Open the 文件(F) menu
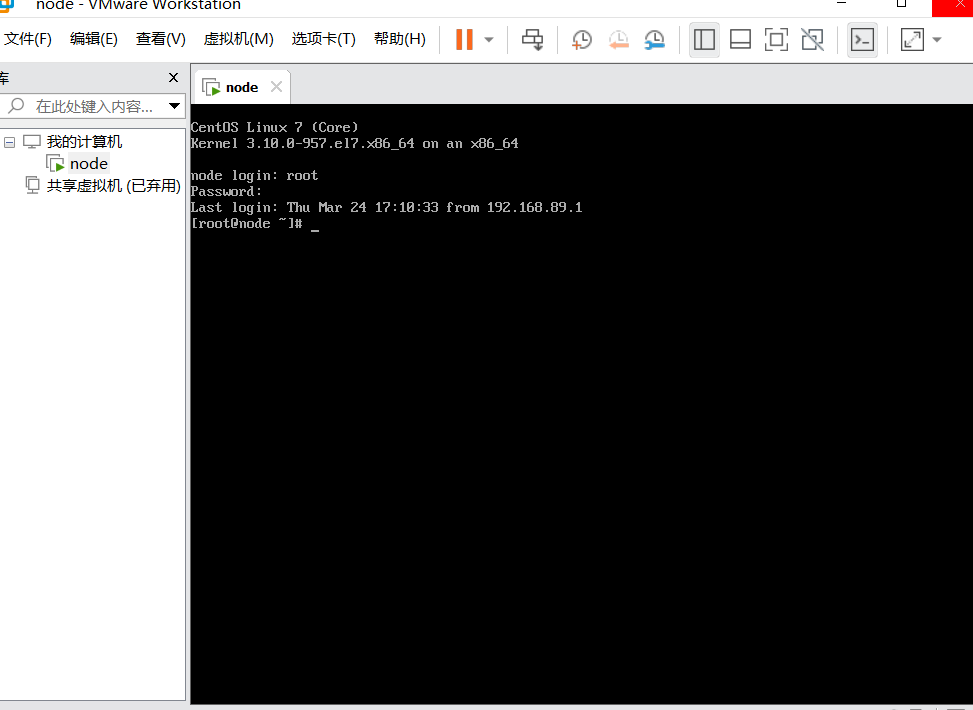973x710 pixels. [28, 39]
